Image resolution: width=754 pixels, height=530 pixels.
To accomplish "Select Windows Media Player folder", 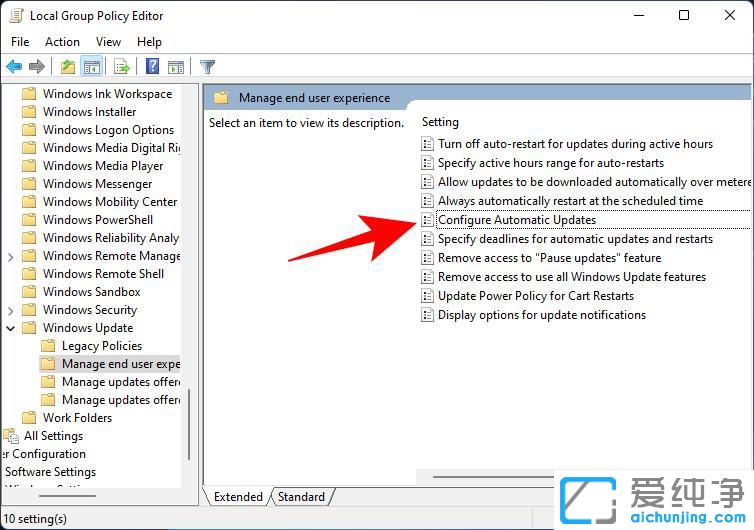I will tap(103, 166).
